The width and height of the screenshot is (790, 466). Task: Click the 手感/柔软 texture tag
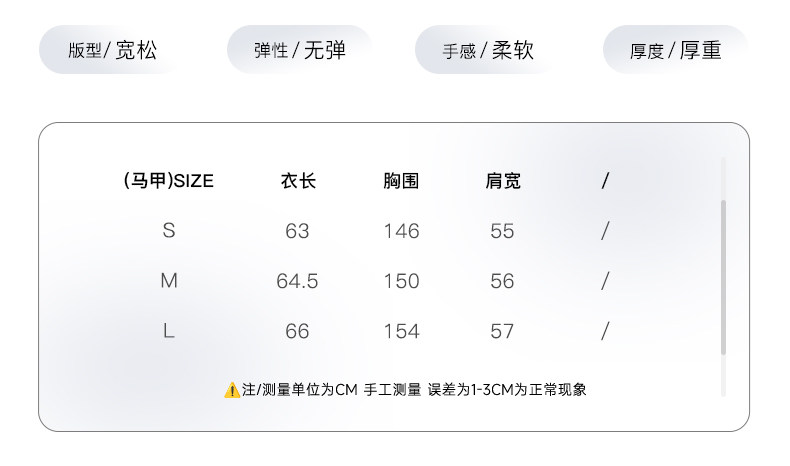pyautogui.click(x=488, y=50)
